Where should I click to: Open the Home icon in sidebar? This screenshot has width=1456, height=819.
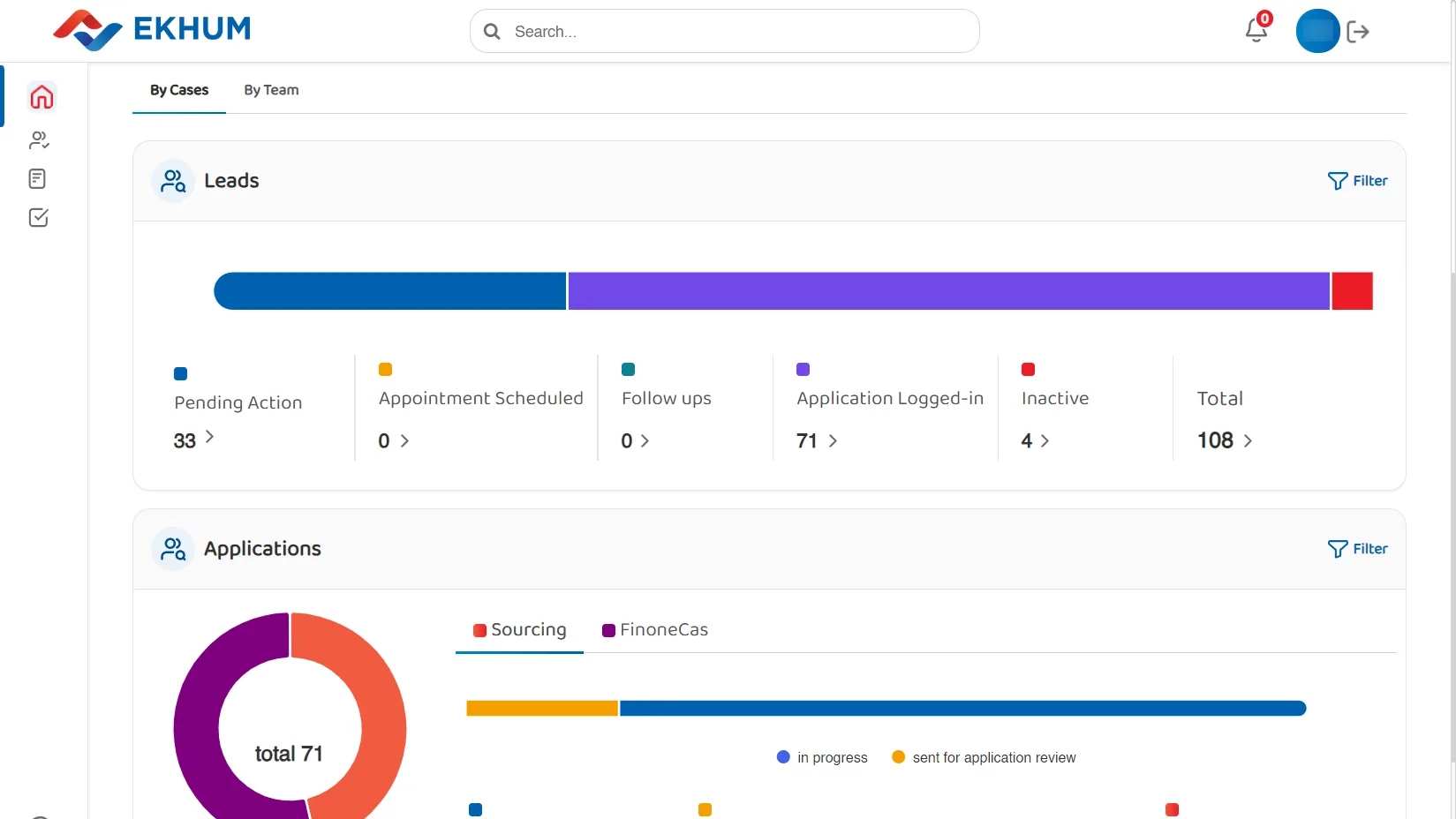point(41,96)
